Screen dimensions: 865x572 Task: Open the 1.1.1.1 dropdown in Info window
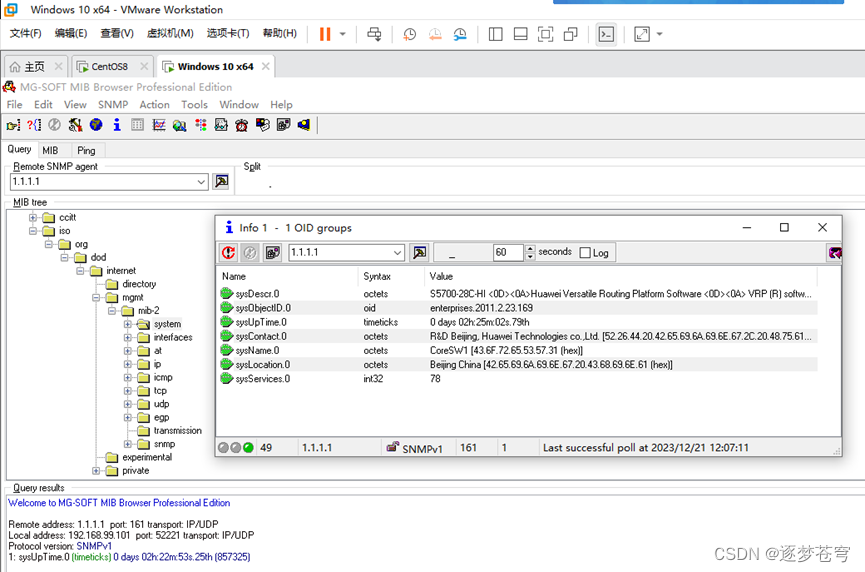pyautogui.click(x=397, y=253)
